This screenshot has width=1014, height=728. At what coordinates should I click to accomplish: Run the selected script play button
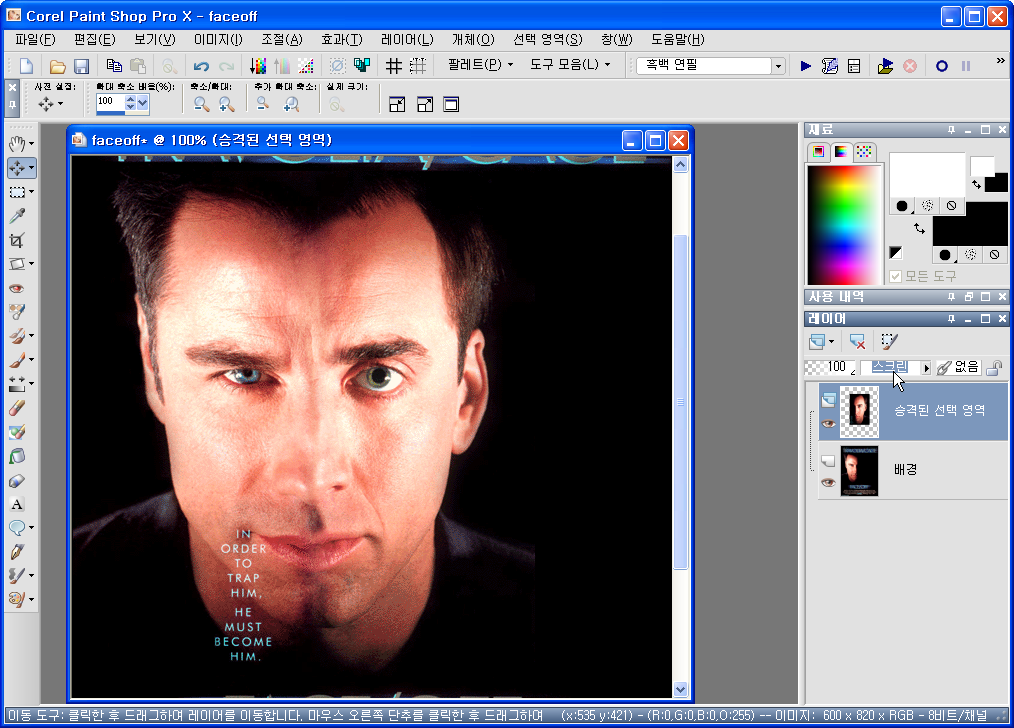coord(806,66)
